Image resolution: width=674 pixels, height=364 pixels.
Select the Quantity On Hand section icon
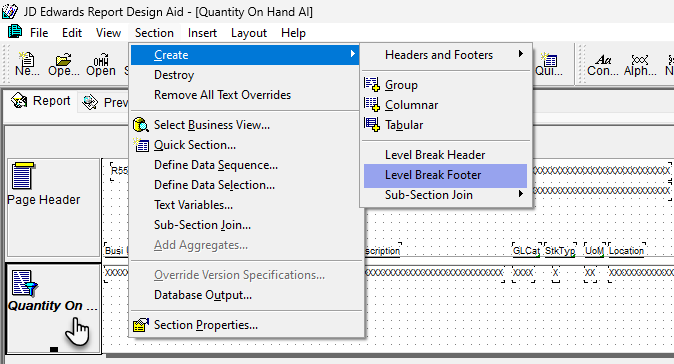tap(24, 283)
